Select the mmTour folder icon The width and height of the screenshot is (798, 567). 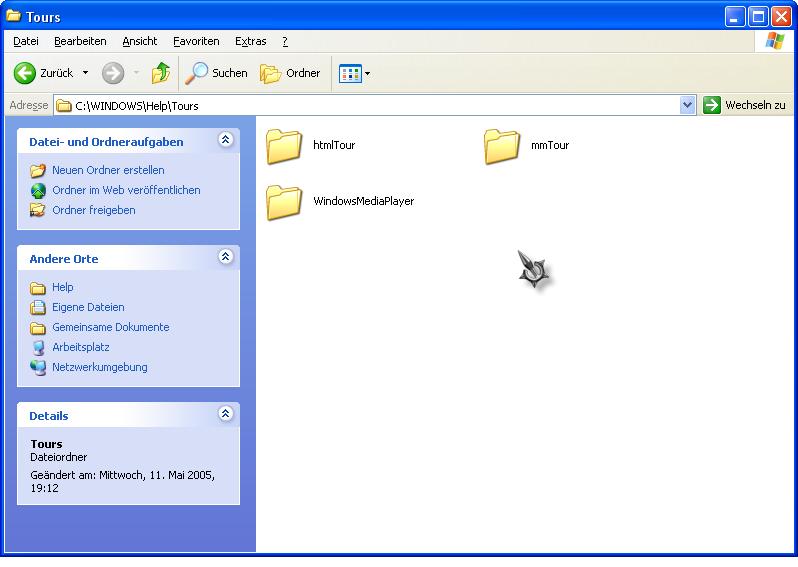[502, 146]
